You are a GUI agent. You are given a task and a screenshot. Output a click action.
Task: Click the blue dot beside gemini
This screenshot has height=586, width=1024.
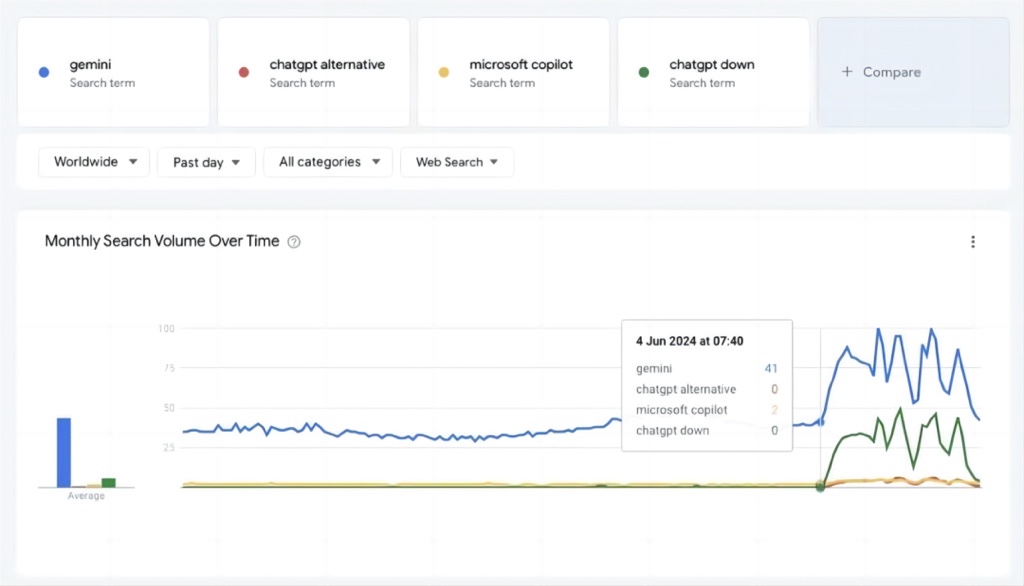click(x=44, y=73)
